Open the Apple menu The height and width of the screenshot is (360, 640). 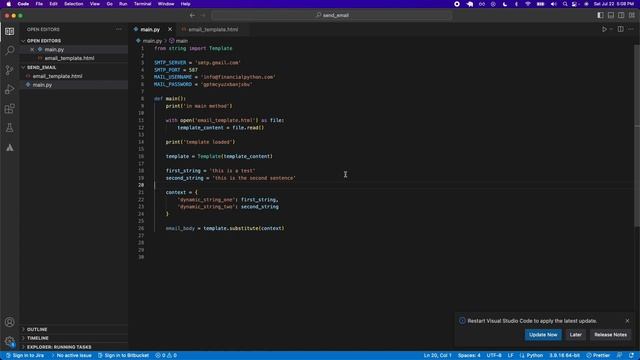click(x=9, y=4)
